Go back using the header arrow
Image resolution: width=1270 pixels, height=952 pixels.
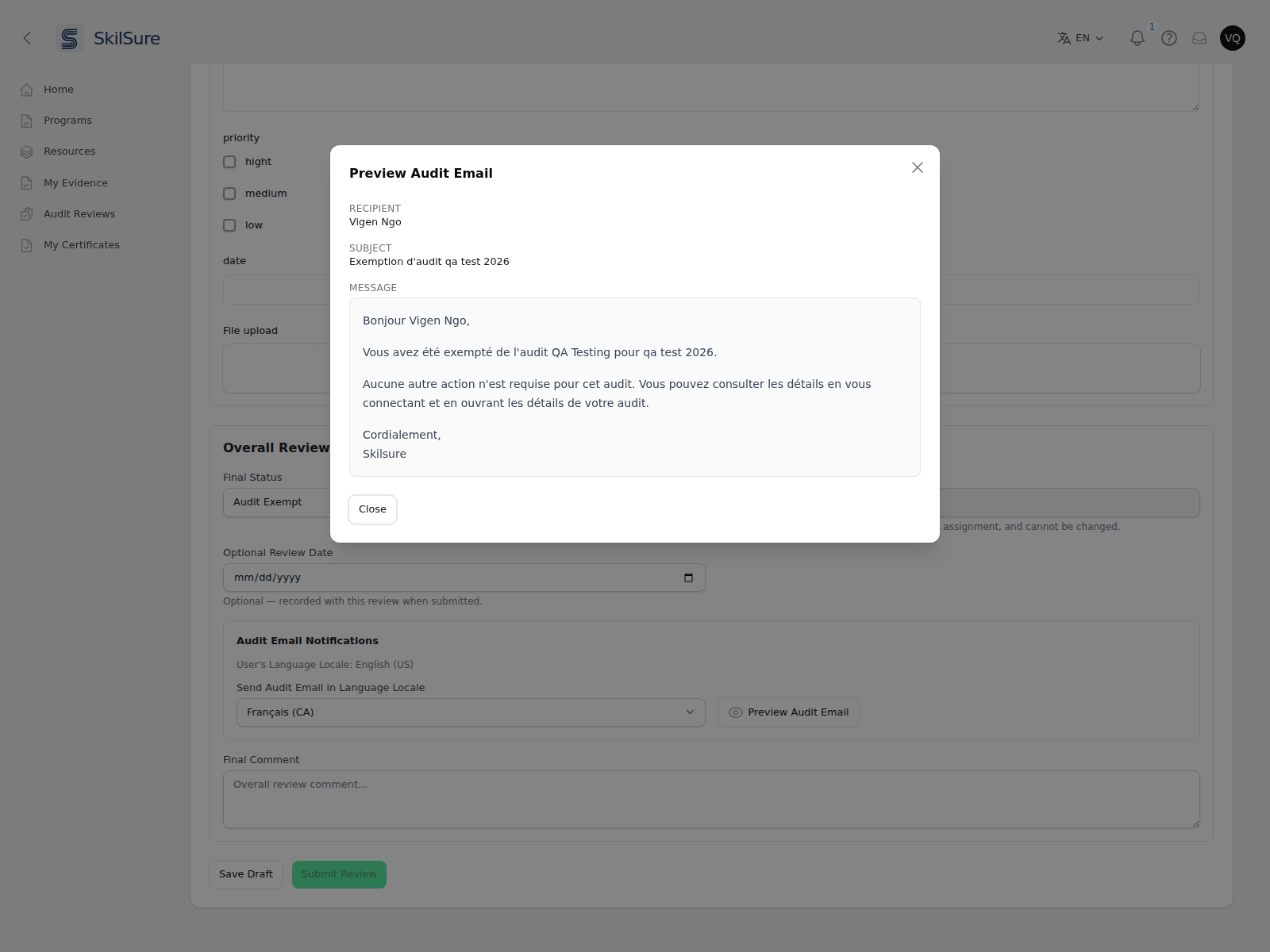point(27,38)
